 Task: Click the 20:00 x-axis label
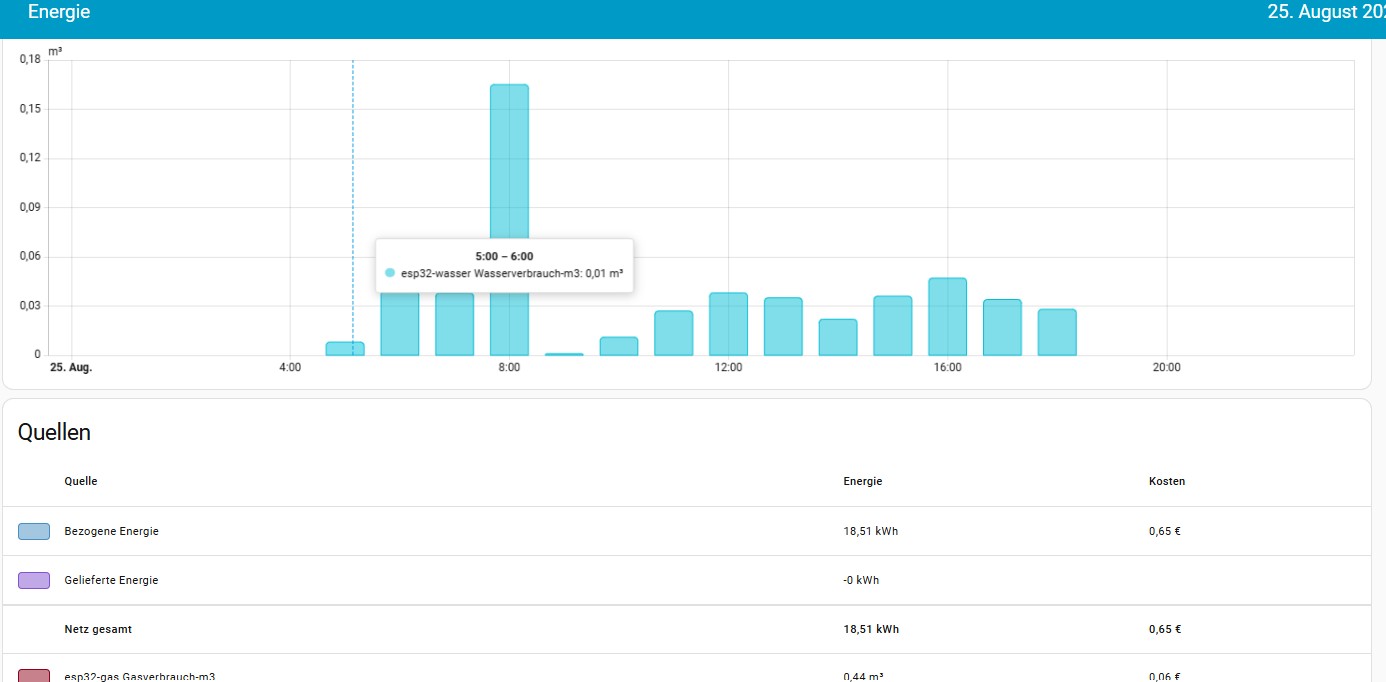click(x=1167, y=368)
